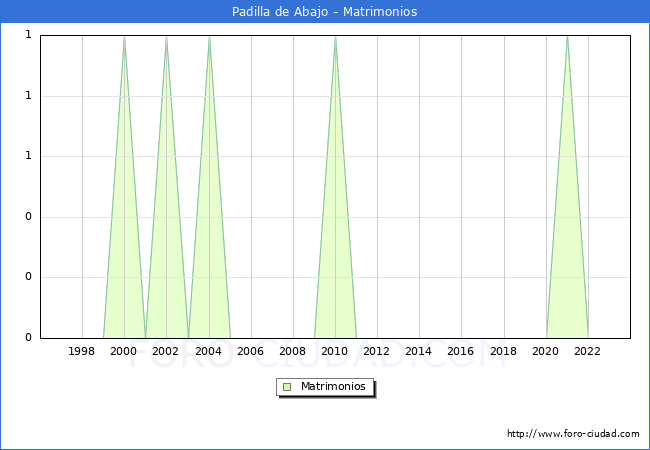Viewport: 650px width, 450px height.
Task: Select the 2016 x-axis label
Action: (x=461, y=351)
